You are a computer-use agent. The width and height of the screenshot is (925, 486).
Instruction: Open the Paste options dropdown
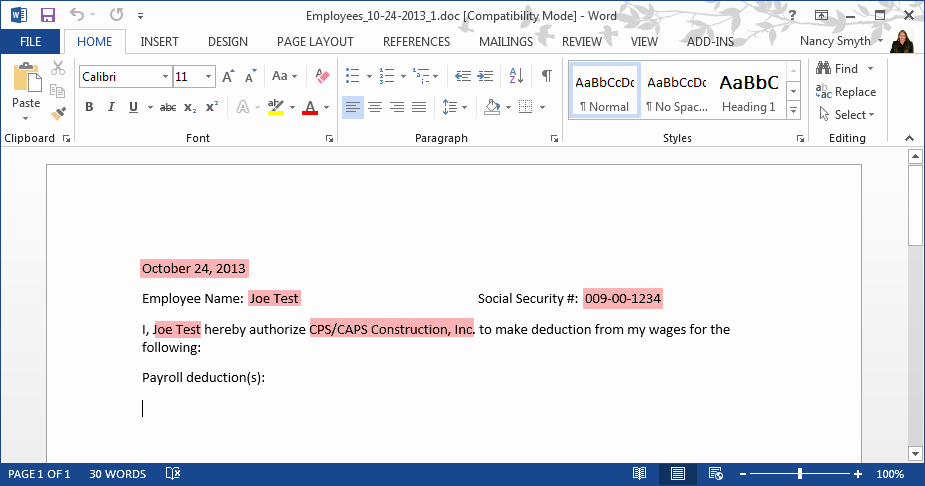click(25, 119)
